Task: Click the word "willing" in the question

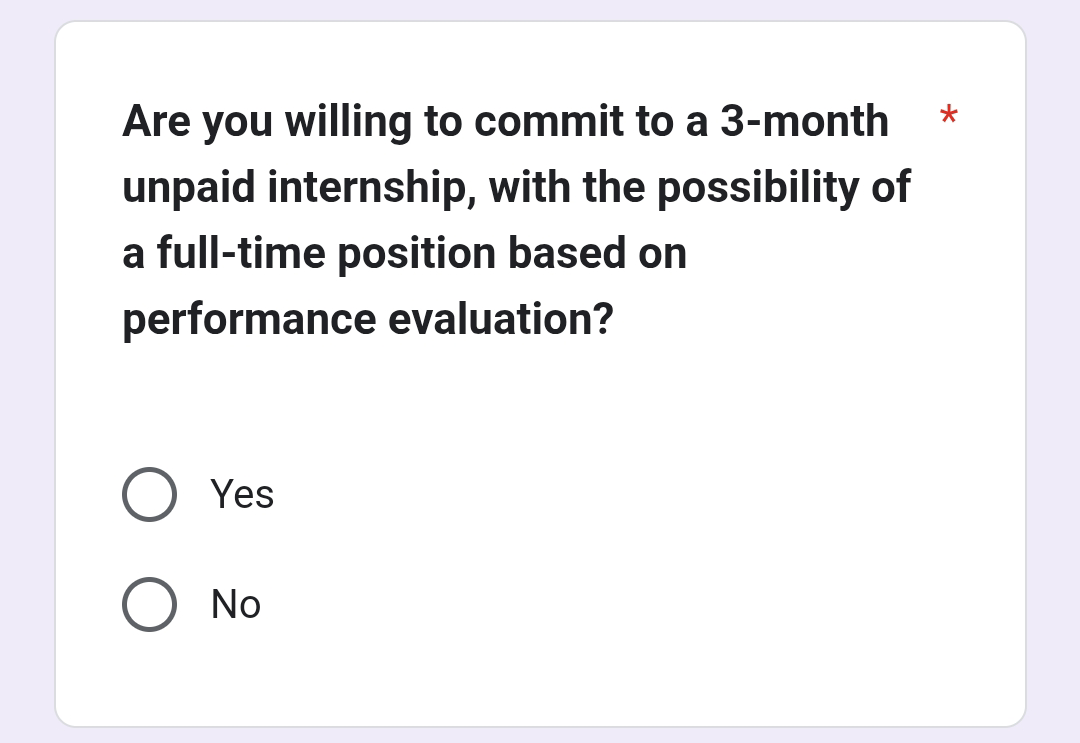Action: [x=348, y=121]
